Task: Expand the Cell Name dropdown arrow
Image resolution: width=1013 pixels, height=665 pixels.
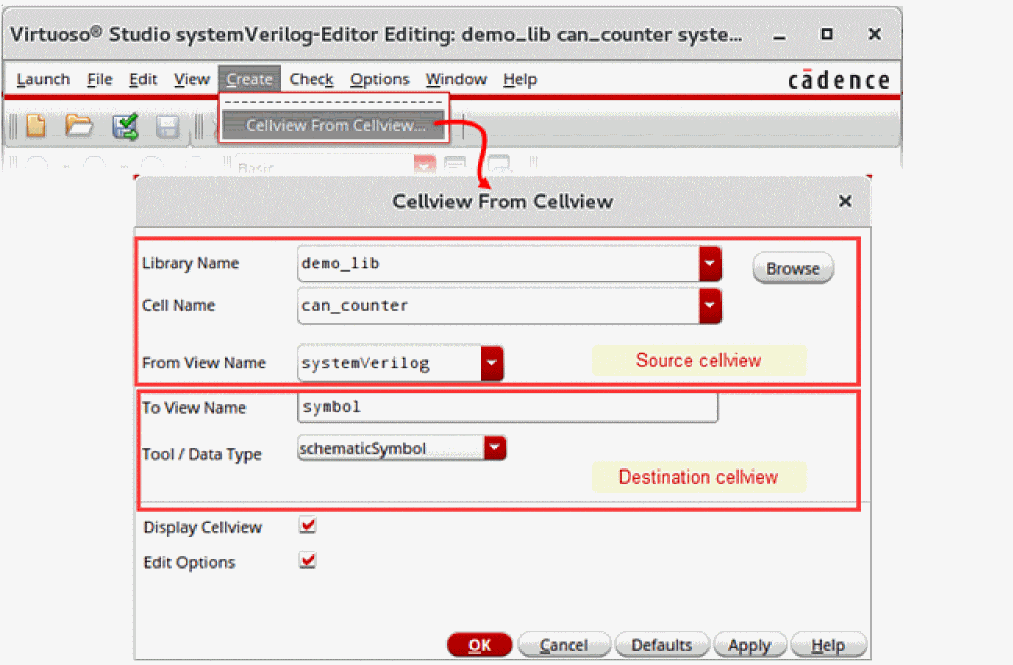Action: (x=710, y=306)
